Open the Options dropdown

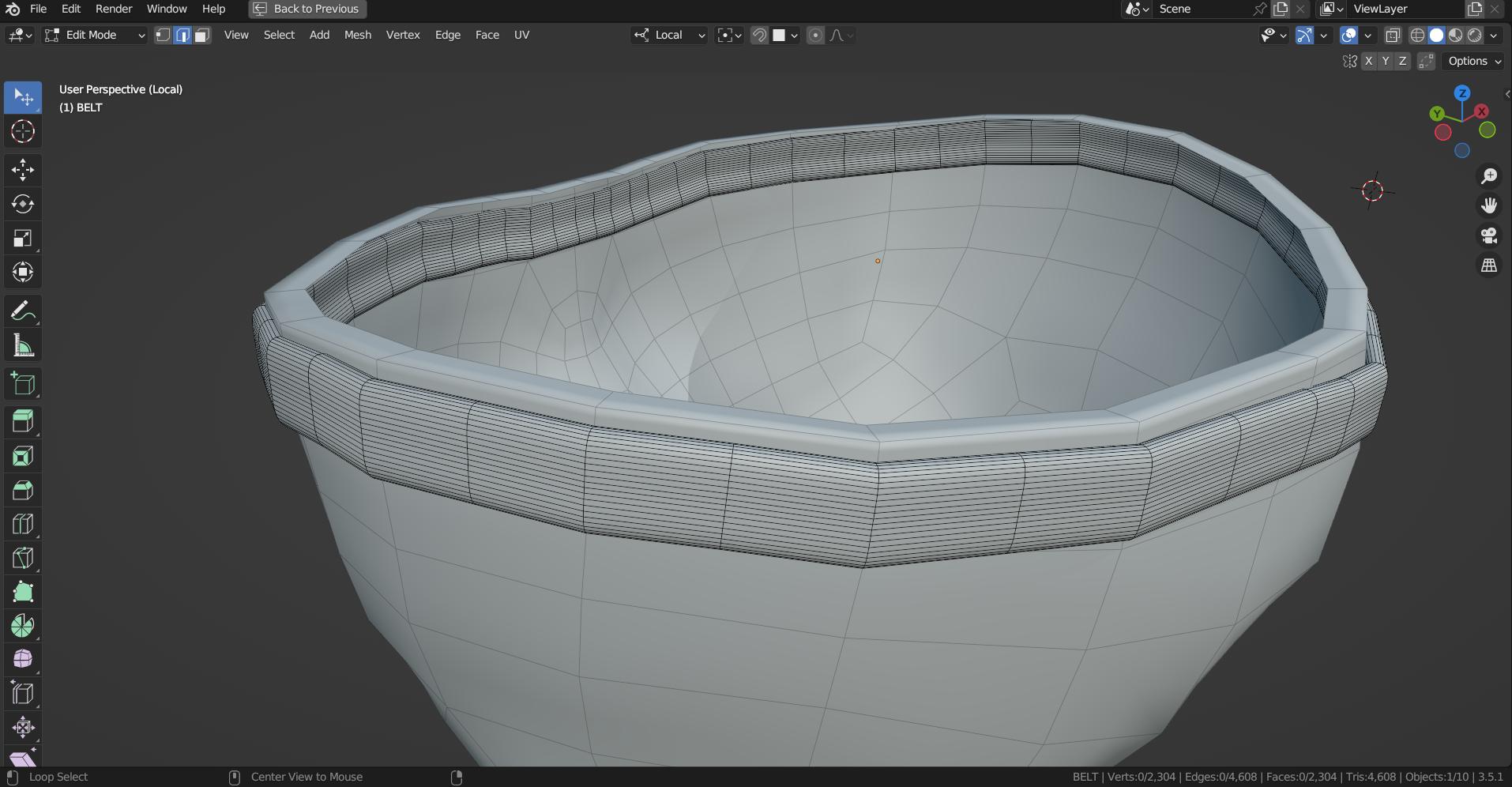click(1474, 61)
